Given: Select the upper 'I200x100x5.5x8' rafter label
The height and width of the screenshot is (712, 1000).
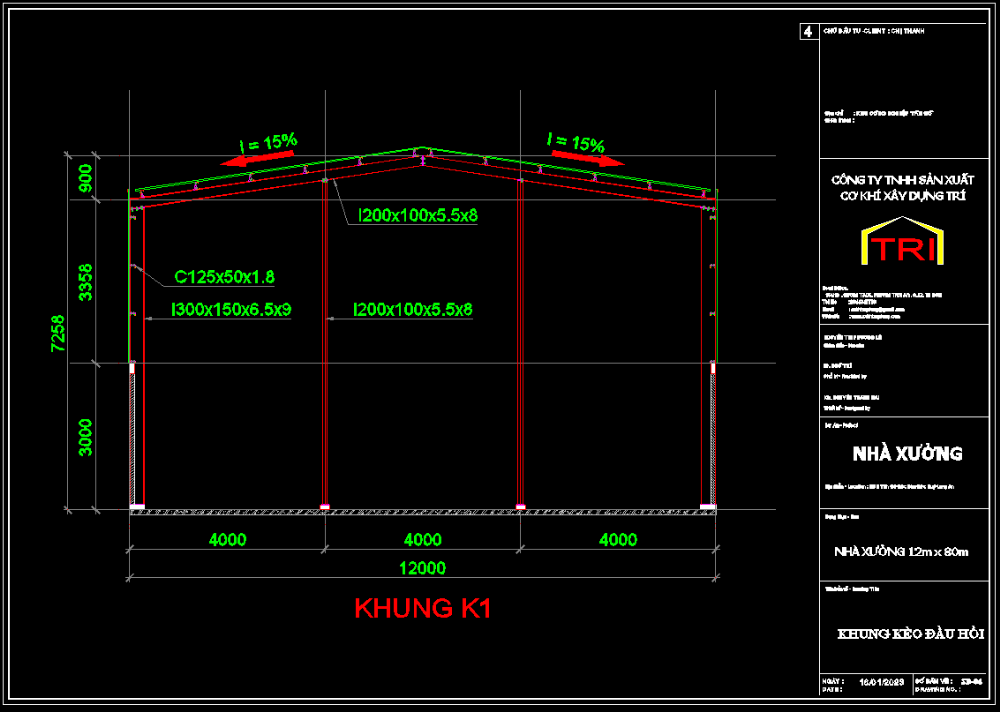Looking at the screenshot, I should 418,216.
